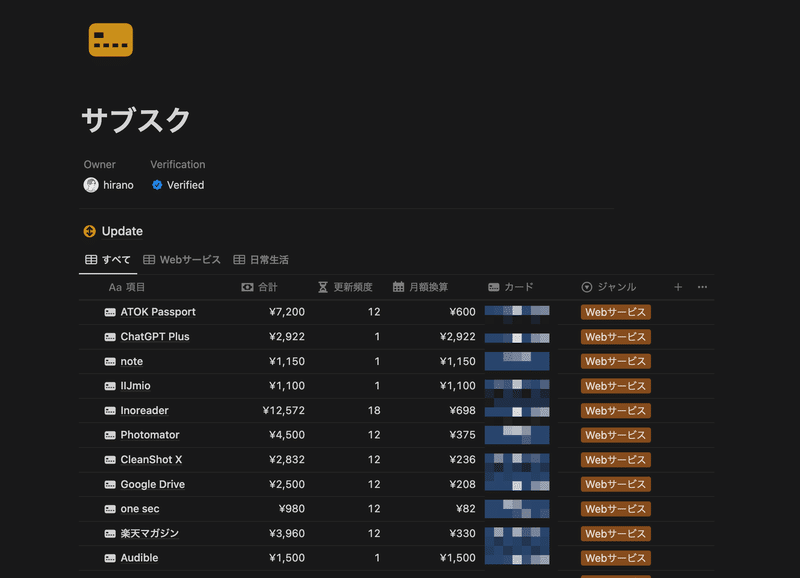Switch to the Webサービス view tab
This screenshot has height=578, width=800.
click(x=182, y=260)
